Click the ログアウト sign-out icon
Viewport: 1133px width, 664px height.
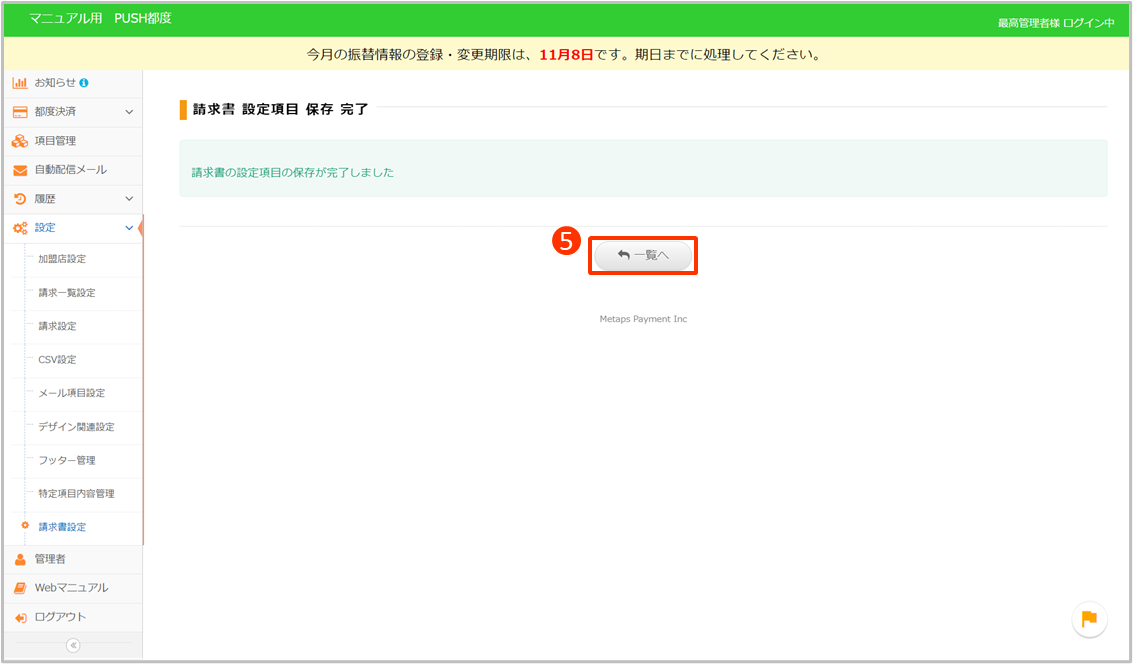(20, 617)
